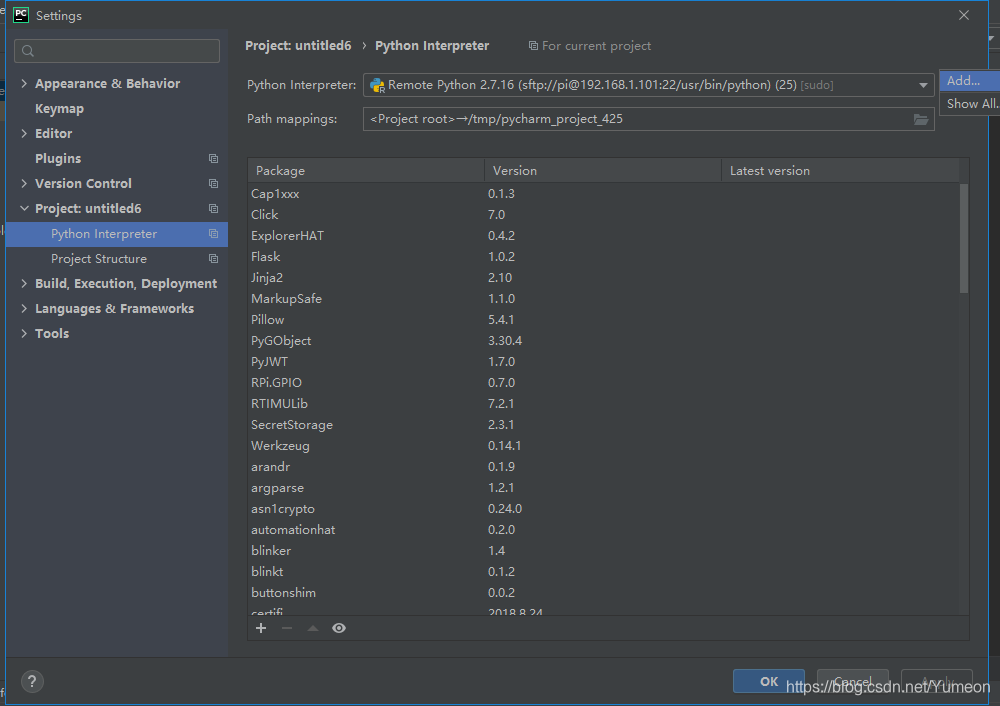Click the Package column header
The width and height of the screenshot is (1000, 706).
tap(366, 171)
